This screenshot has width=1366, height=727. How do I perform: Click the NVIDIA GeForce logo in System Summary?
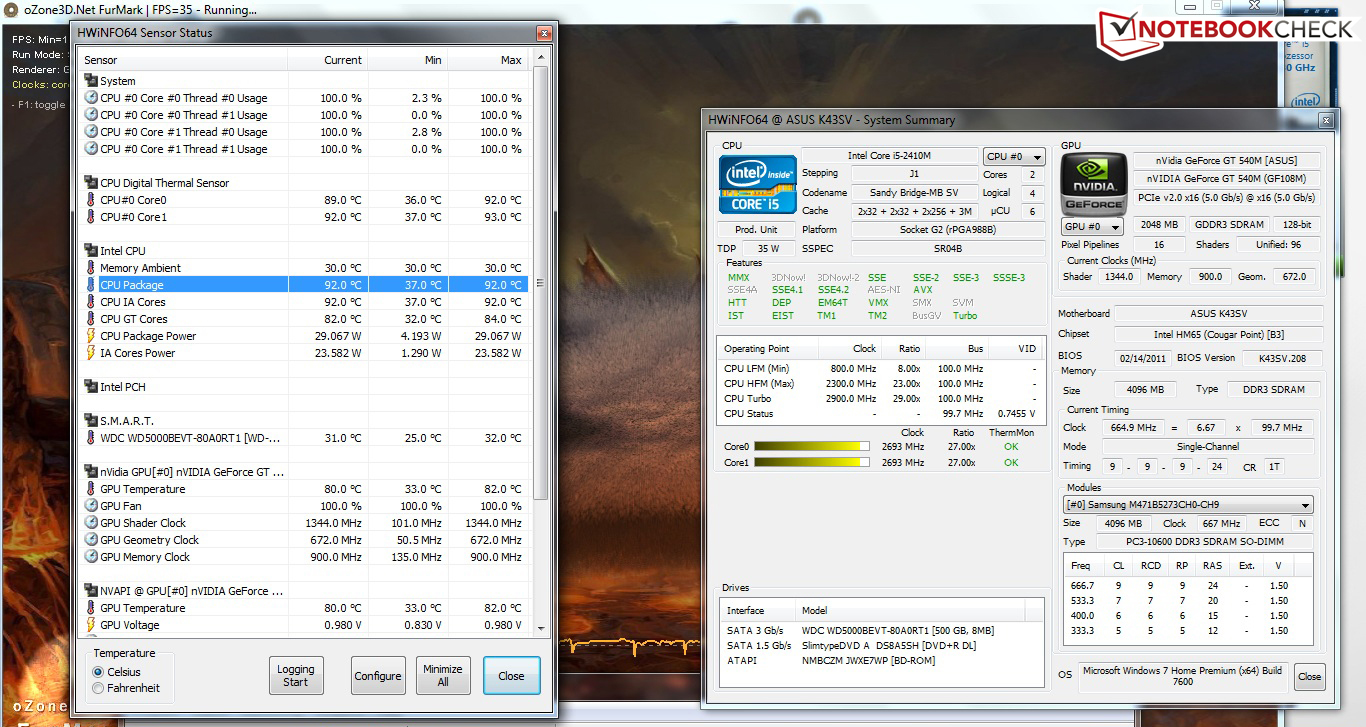(x=1092, y=182)
